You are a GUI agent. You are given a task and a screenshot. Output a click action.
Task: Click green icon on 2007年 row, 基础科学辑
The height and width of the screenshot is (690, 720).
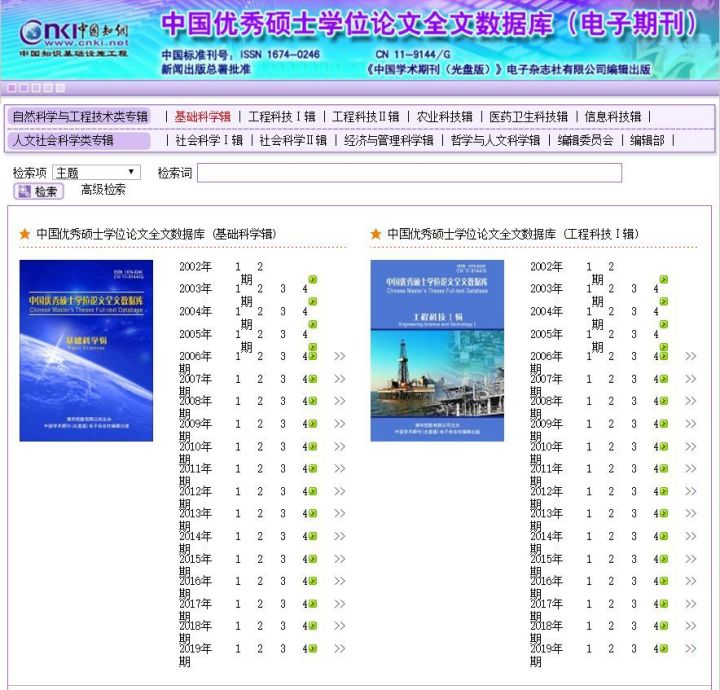313,379
